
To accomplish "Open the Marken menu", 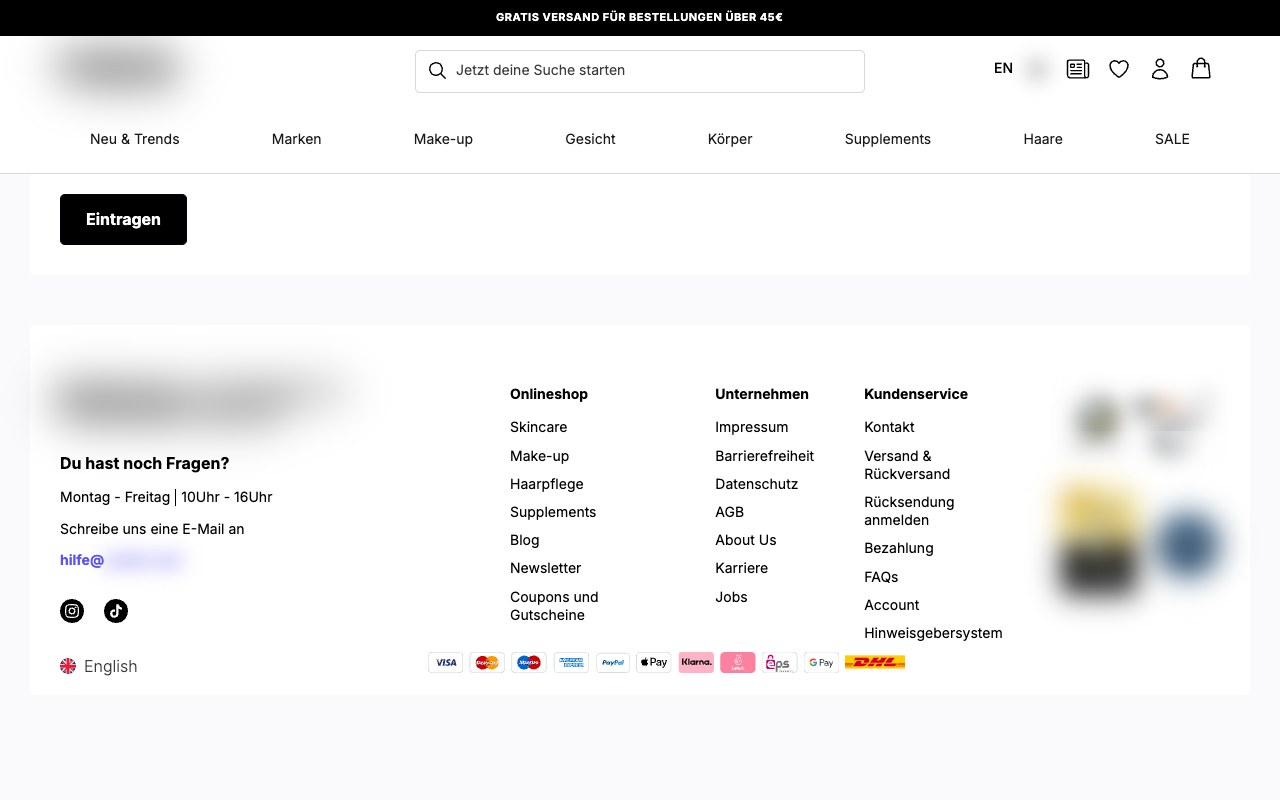I will pos(297,139).
